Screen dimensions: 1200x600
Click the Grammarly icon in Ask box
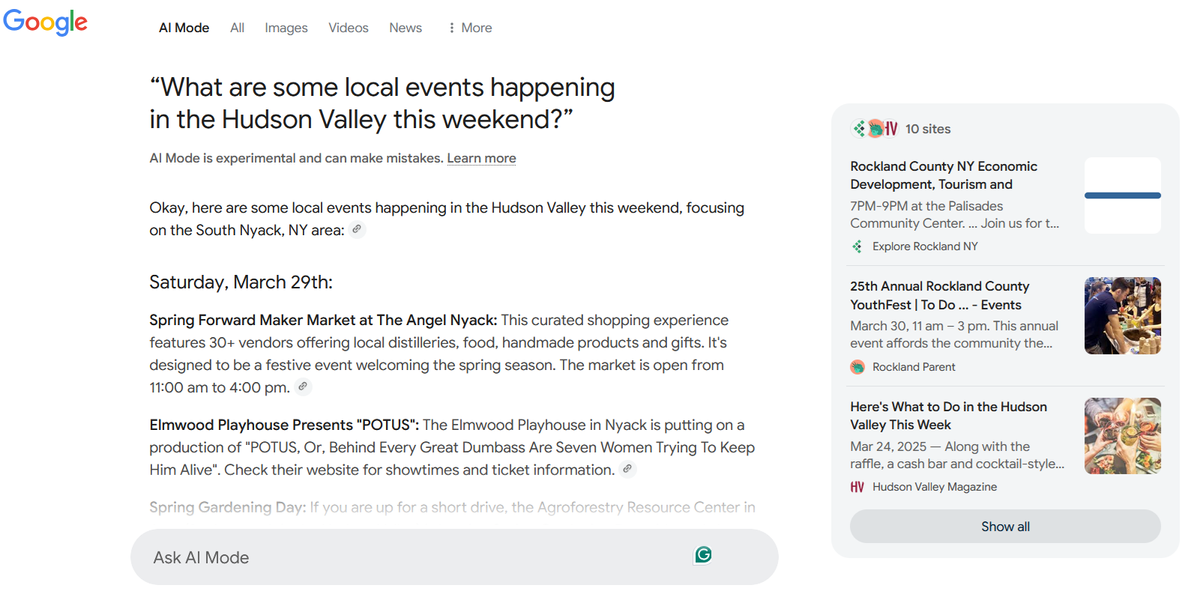pos(703,555)
